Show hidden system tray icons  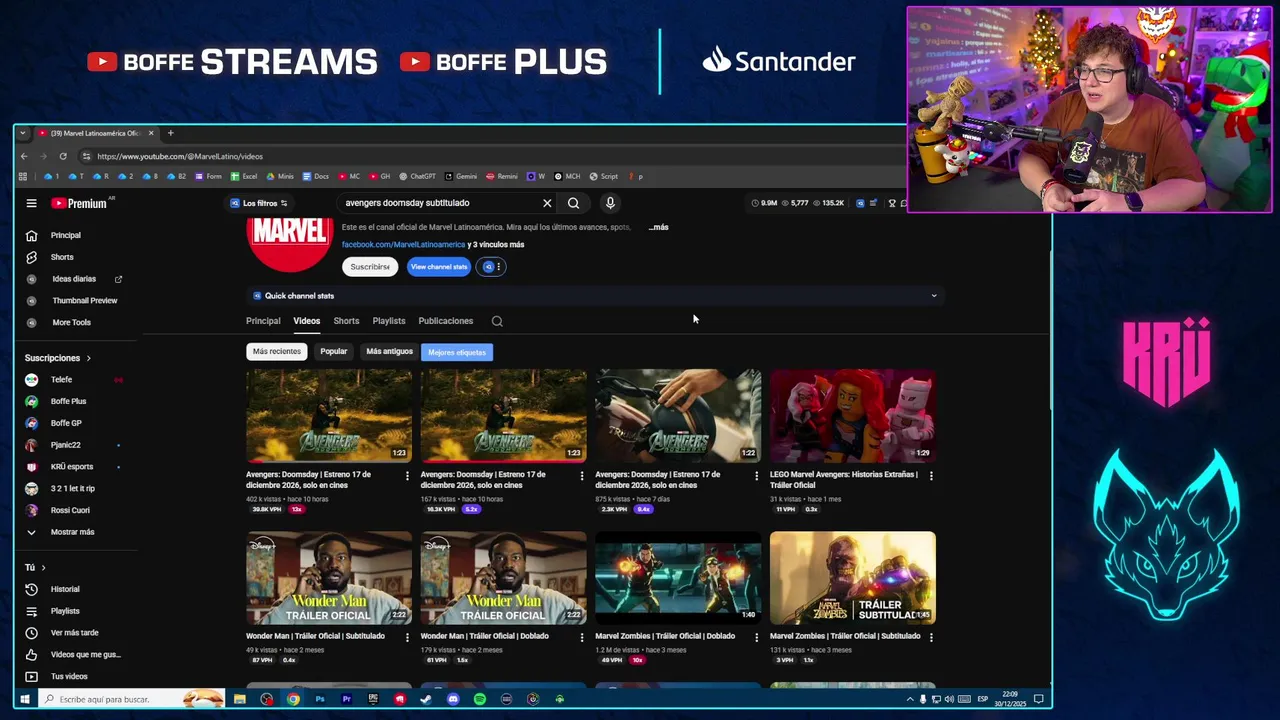[910, 699]
